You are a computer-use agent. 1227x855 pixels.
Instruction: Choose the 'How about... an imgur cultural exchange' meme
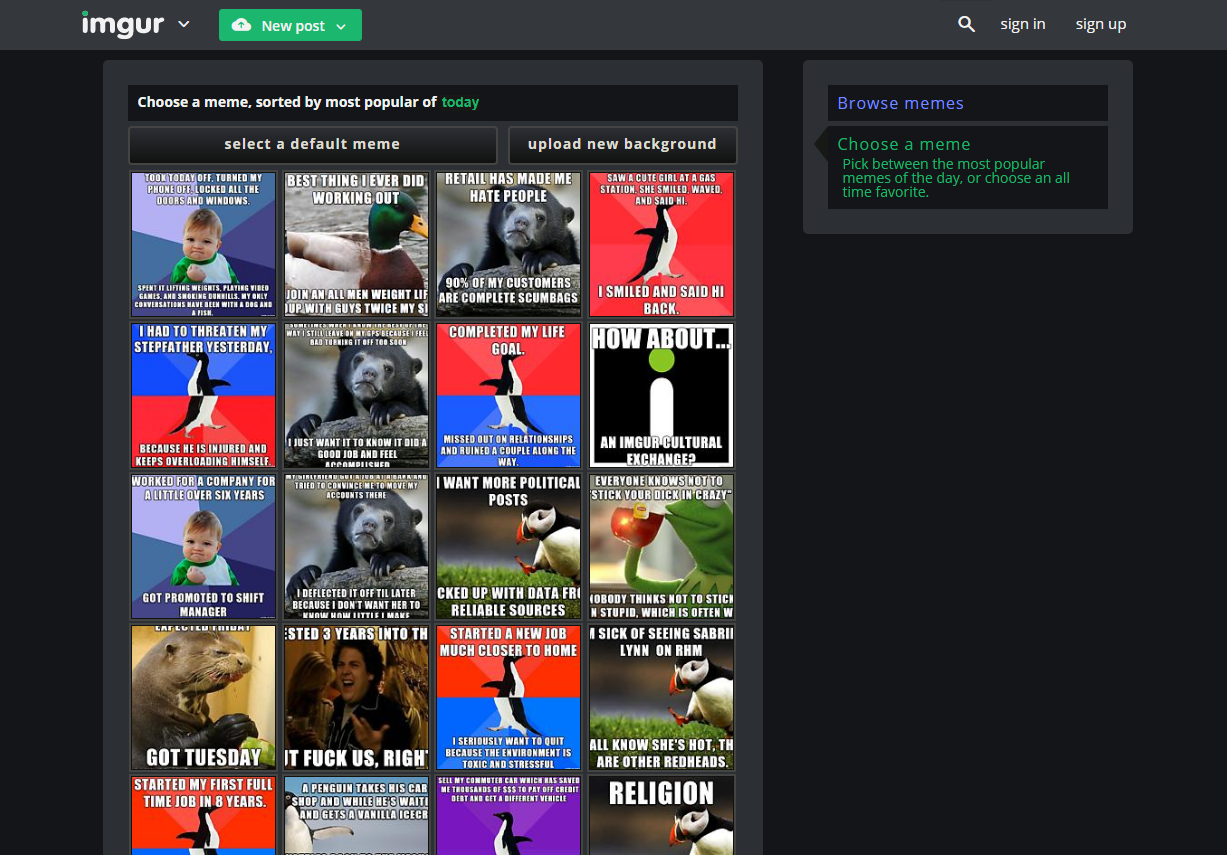pos(661,395)
